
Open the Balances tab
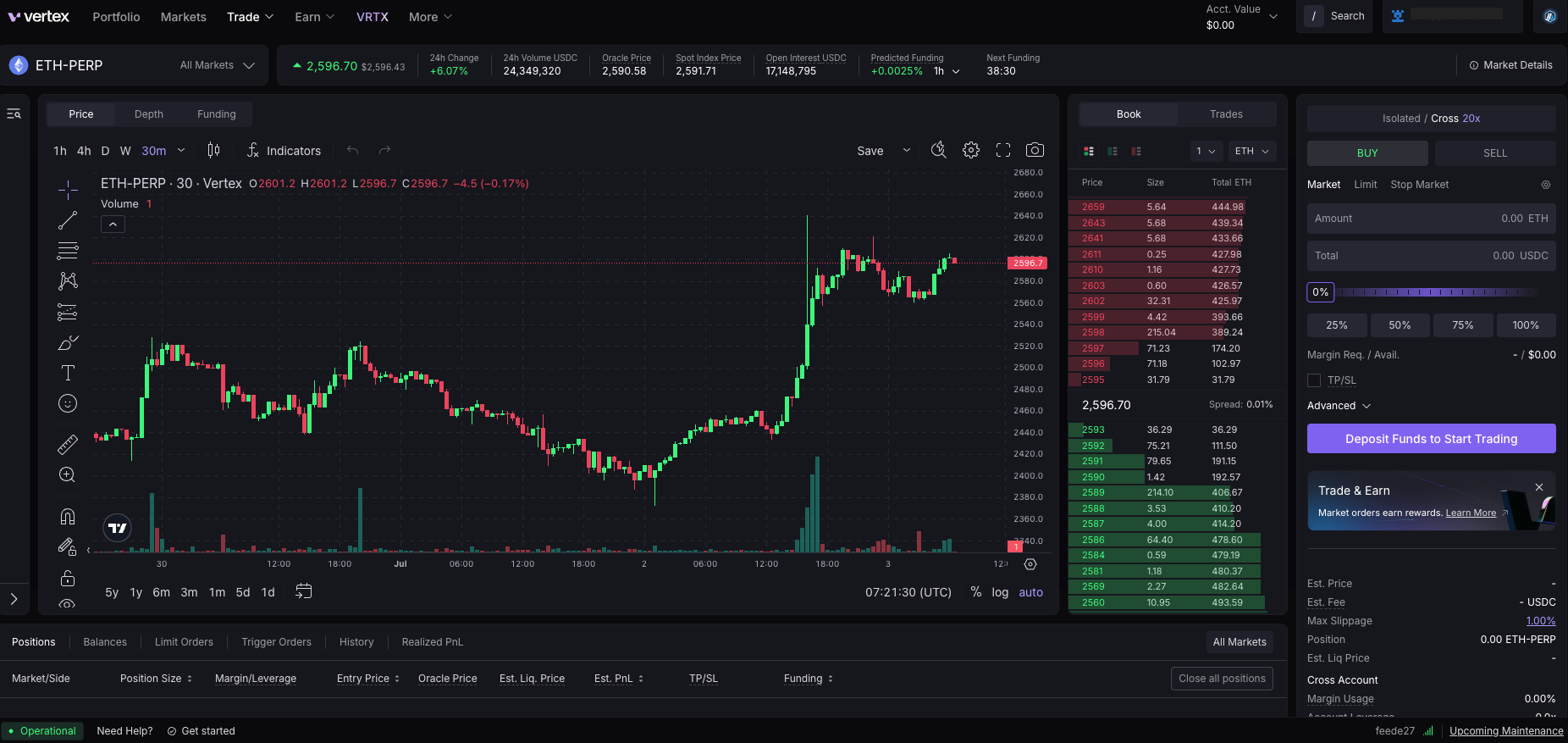(105, 642)
